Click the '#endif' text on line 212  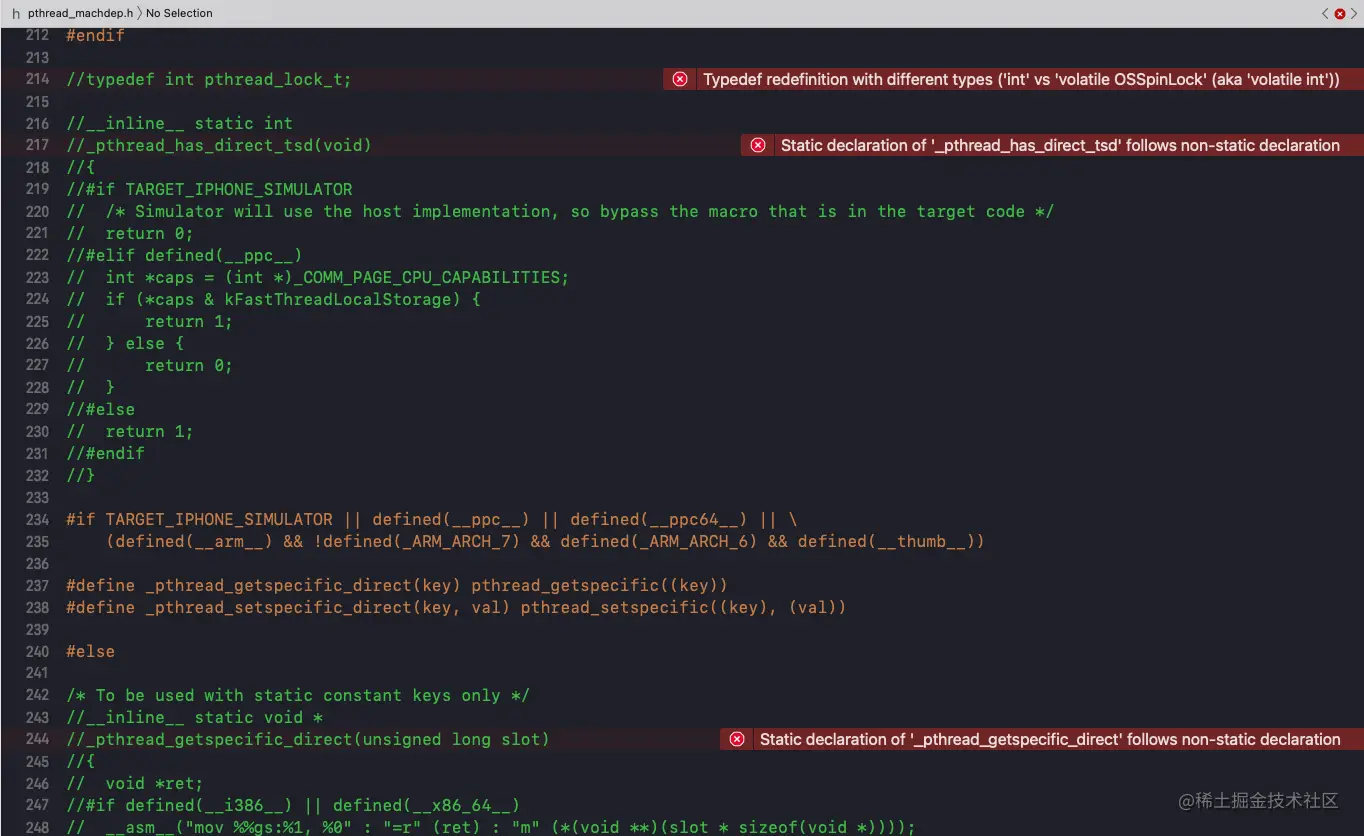96,35
